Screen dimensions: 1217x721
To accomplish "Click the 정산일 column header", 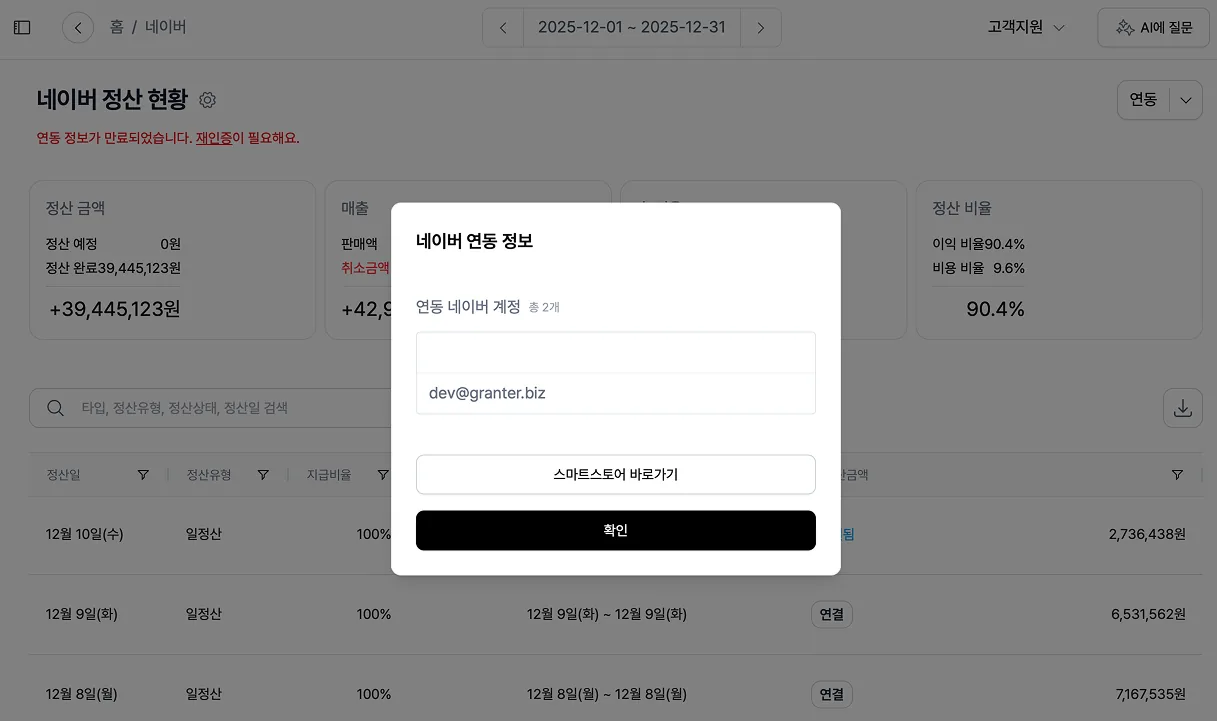I will tap(63, 475).
